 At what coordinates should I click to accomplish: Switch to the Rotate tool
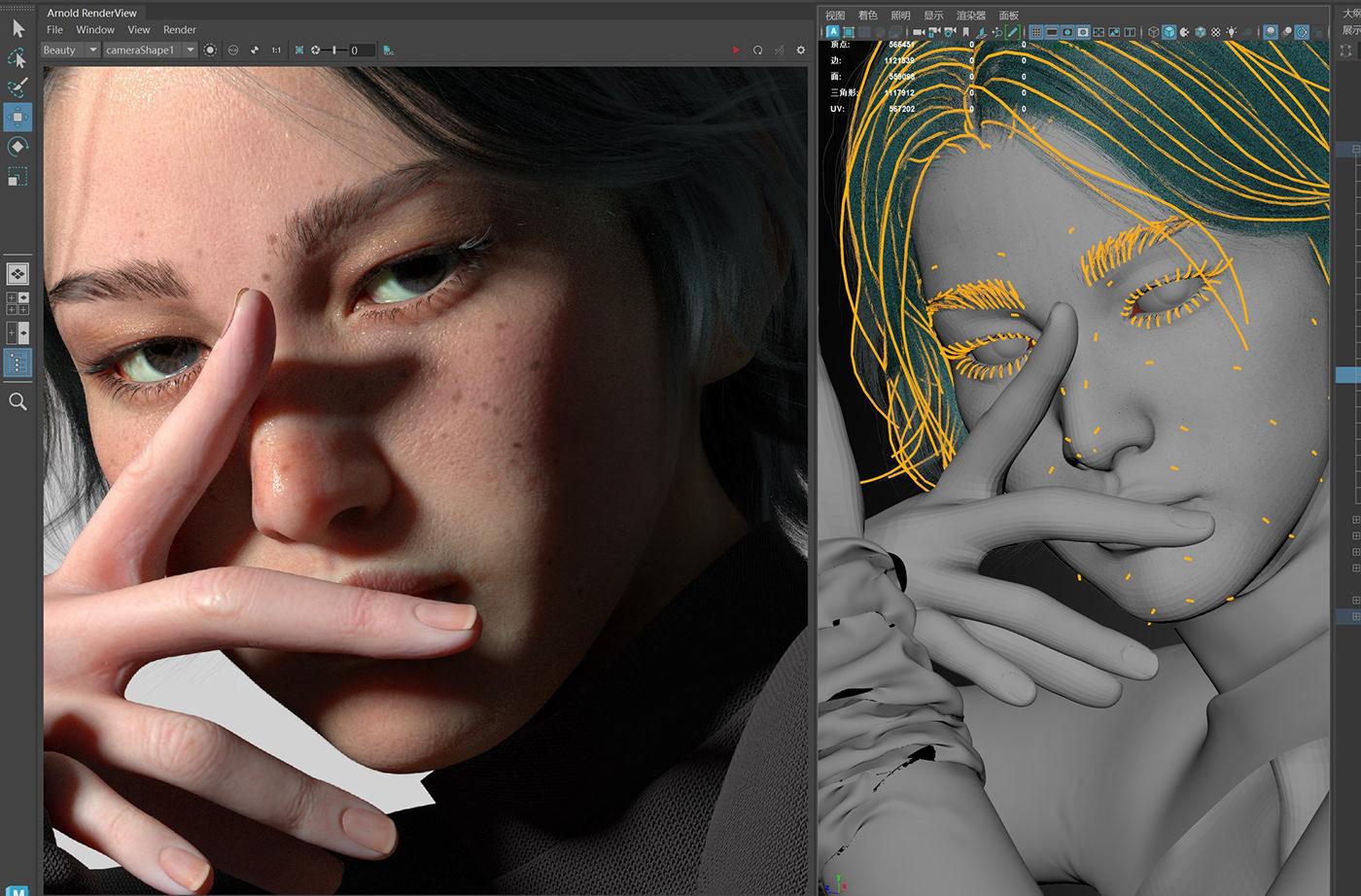pos(17,147)
